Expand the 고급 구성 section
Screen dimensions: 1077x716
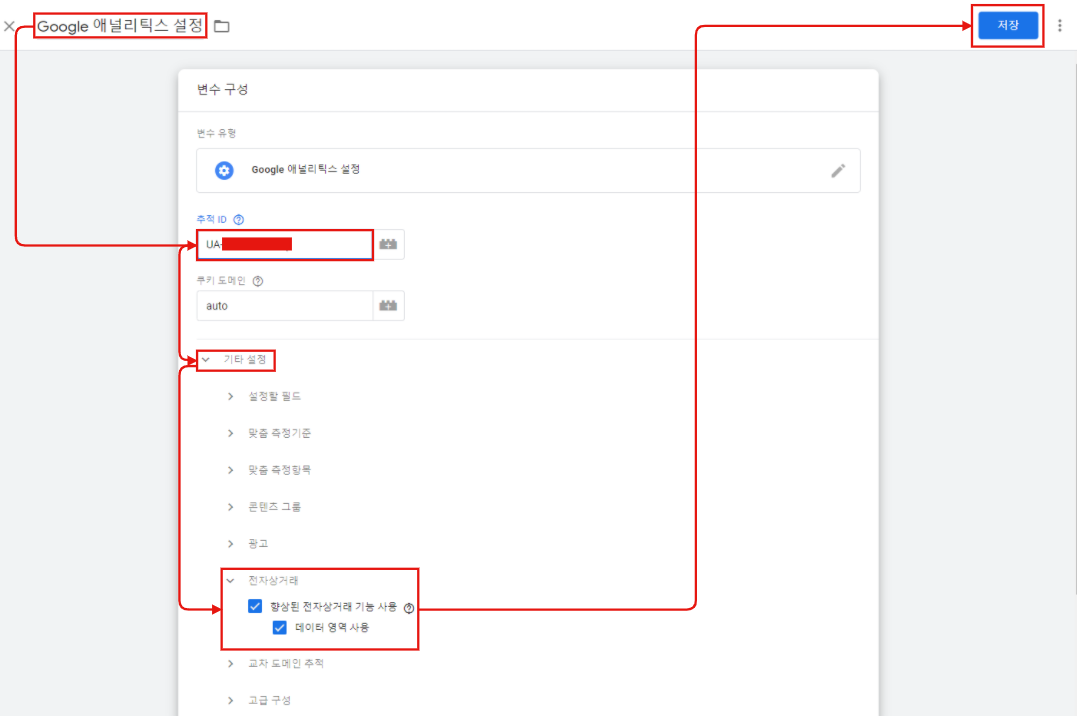pos(259,700)
